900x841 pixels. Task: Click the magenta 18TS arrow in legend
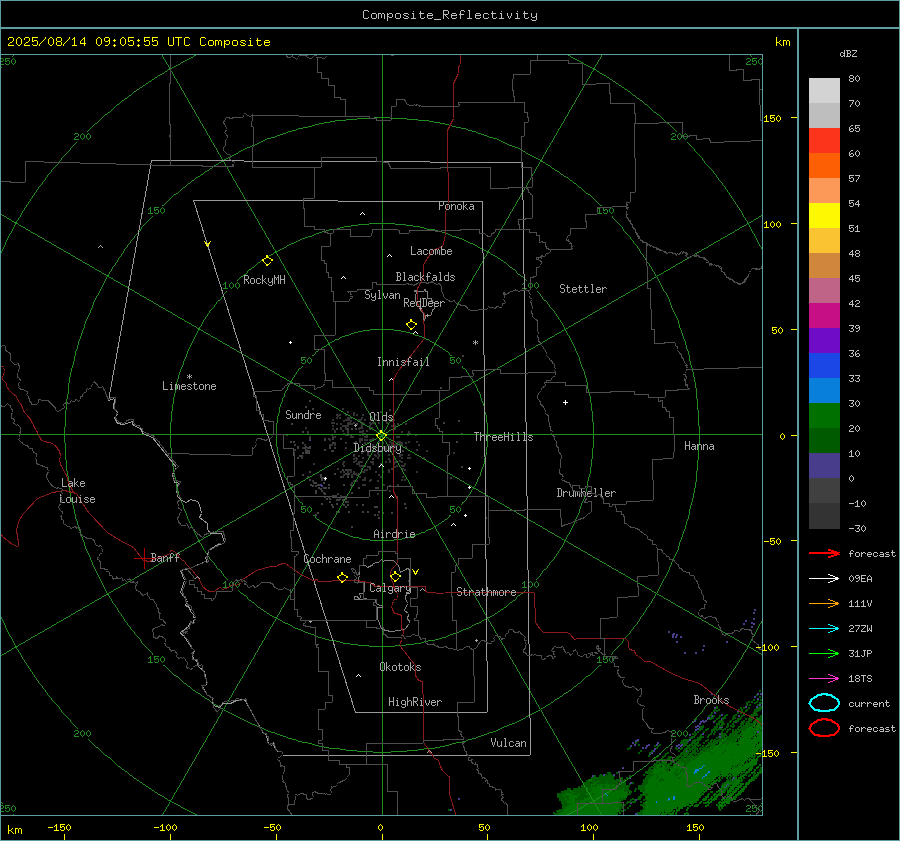pos(824,679)
